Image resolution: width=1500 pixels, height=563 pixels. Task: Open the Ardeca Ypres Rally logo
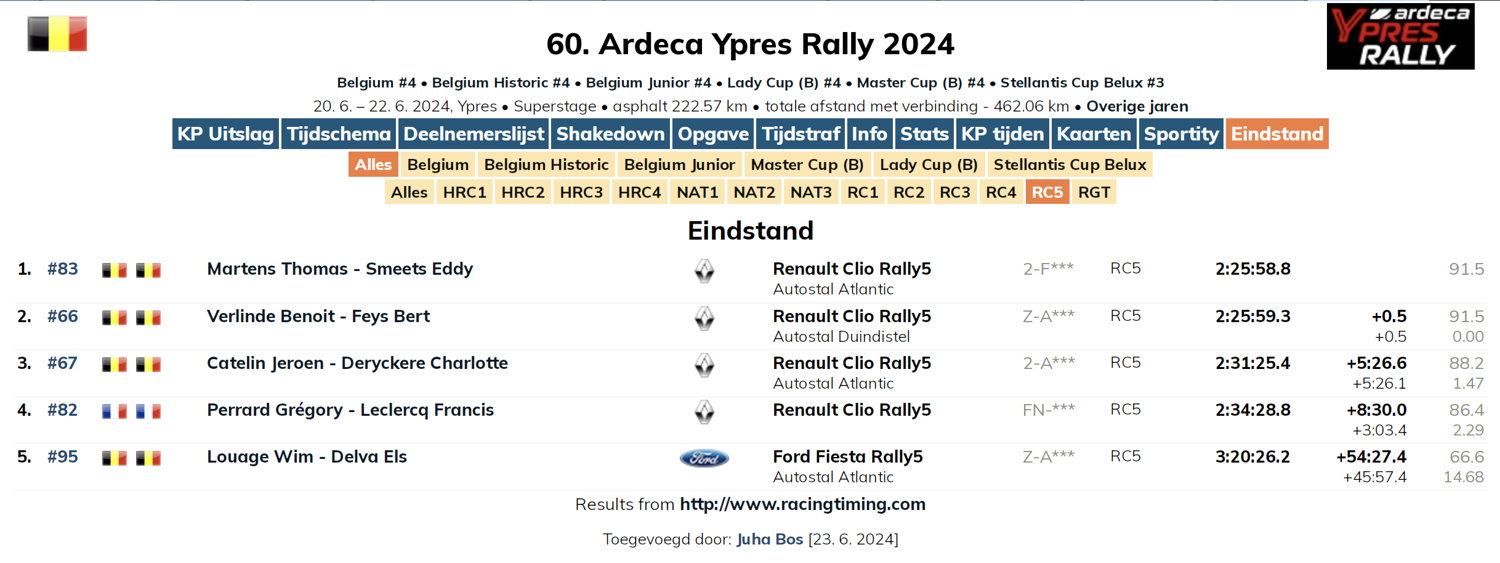tap(1400, 36)
